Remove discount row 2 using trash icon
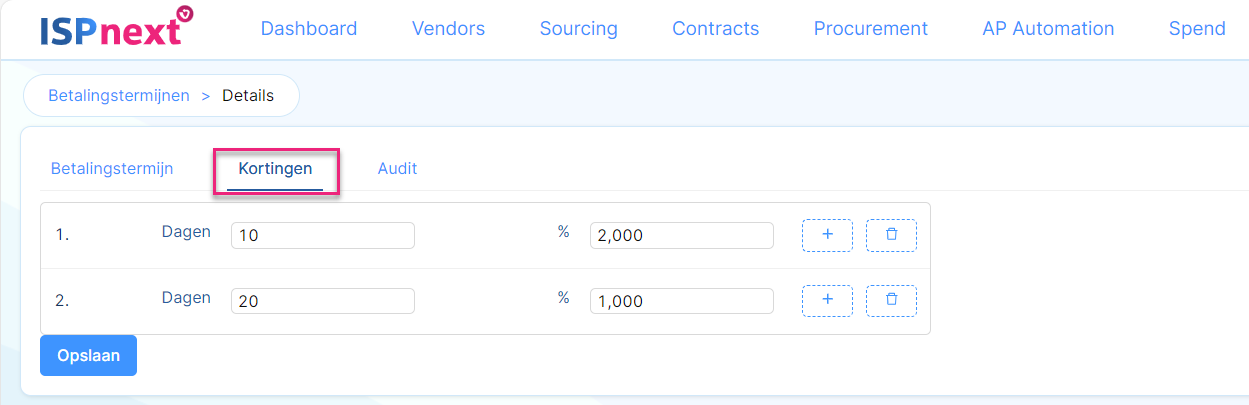 point(891,300)
